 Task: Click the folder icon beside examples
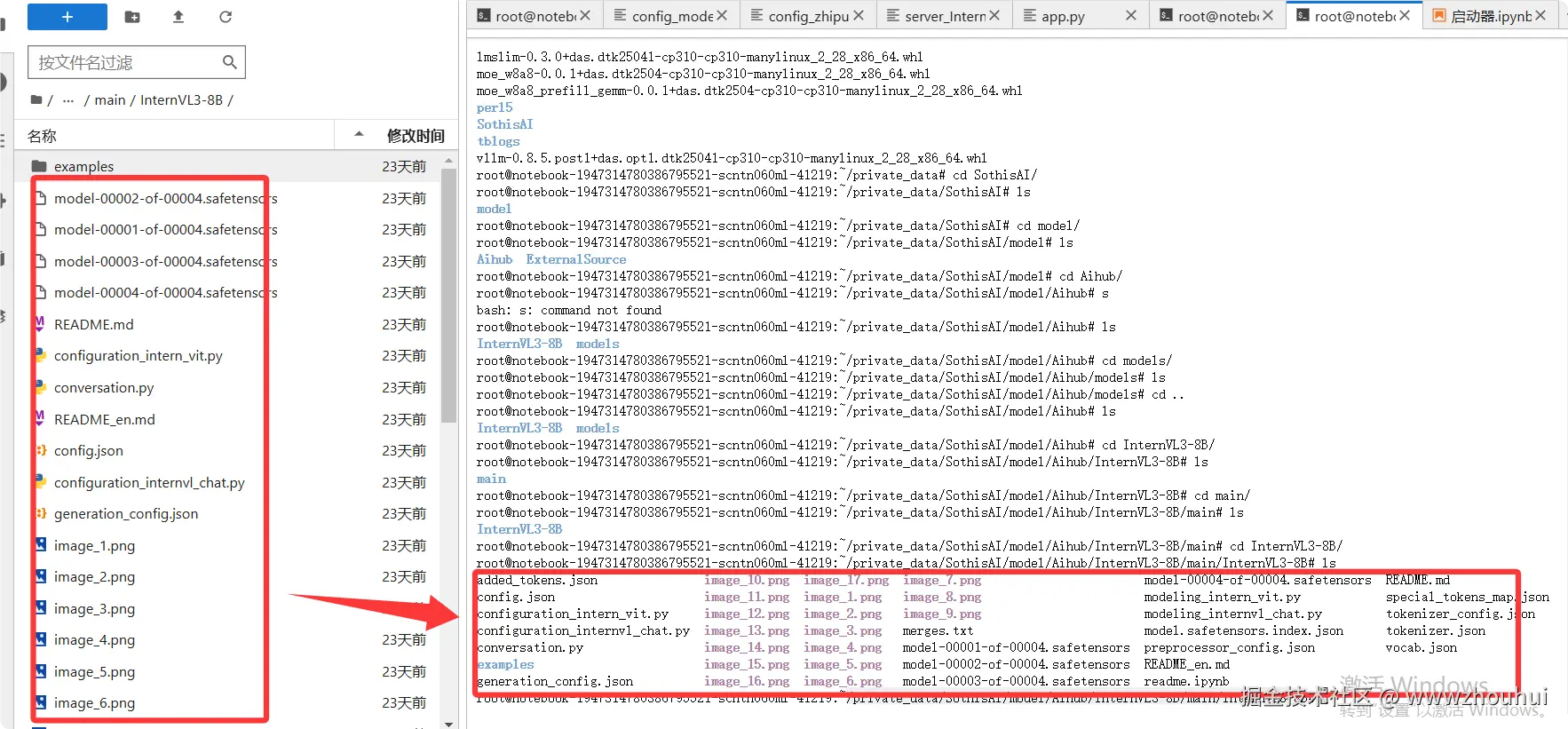pos(38,166)
